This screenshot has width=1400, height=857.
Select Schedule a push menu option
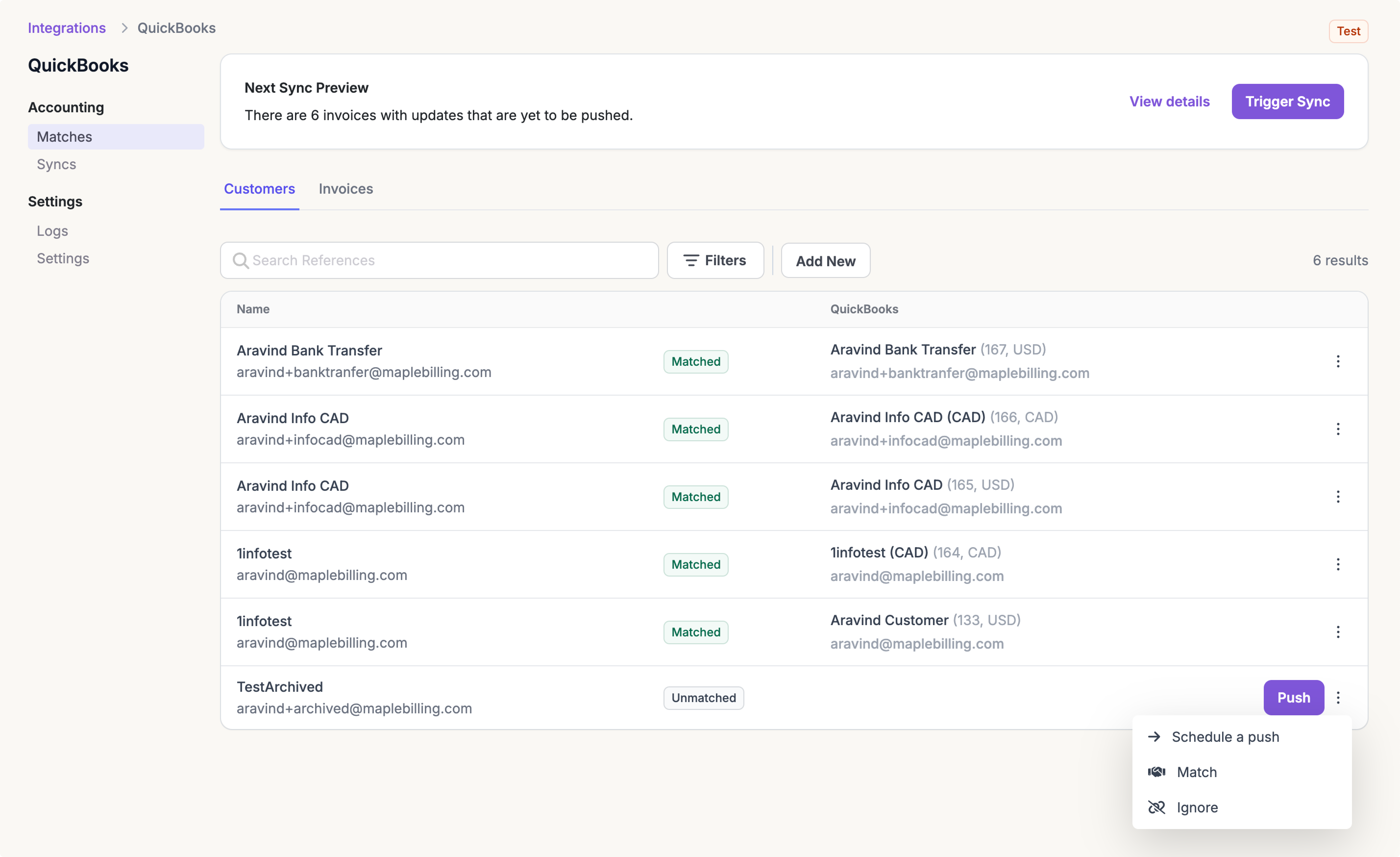pyautogui.click(x=1225, y=737)
